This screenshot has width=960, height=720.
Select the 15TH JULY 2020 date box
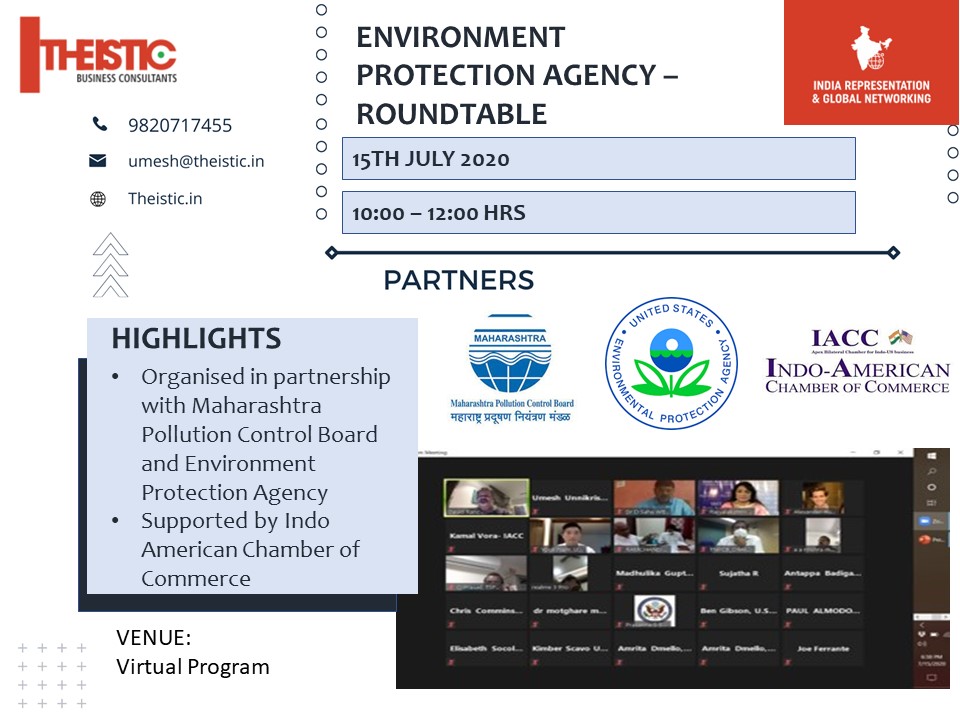tap(598, 159)
